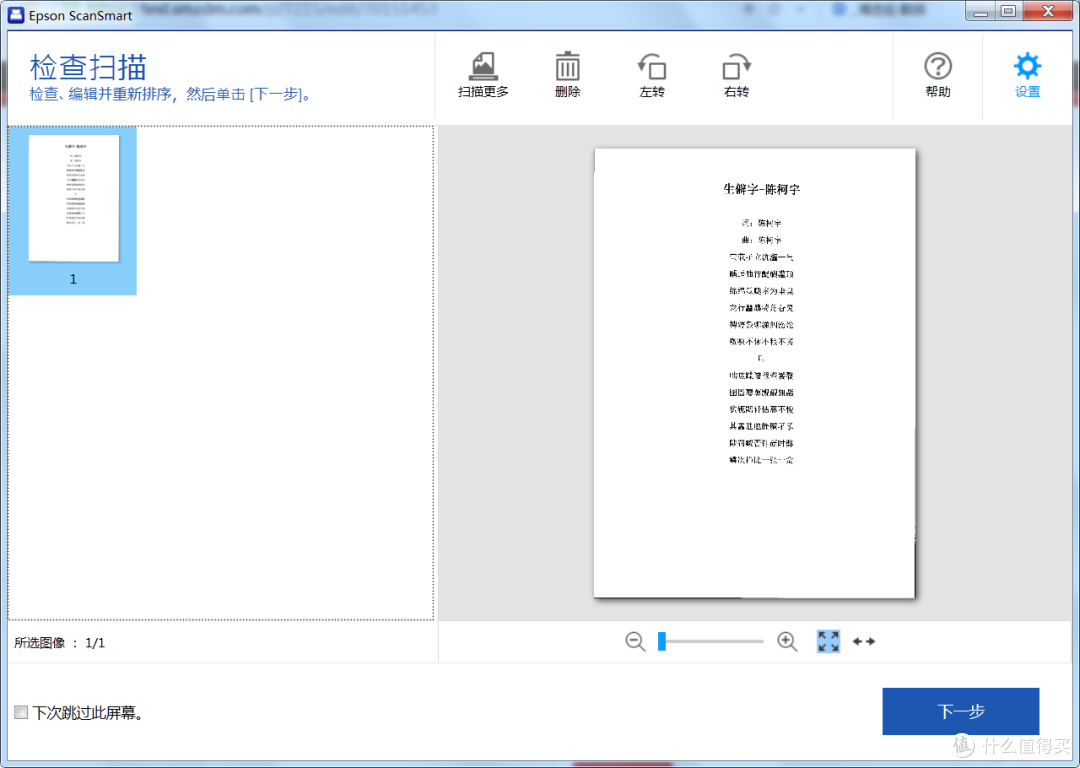Close the Epson ScanSmart window
This screenshot has height=768, width=1080.
pyautogui.click(x=1048, y=12)
